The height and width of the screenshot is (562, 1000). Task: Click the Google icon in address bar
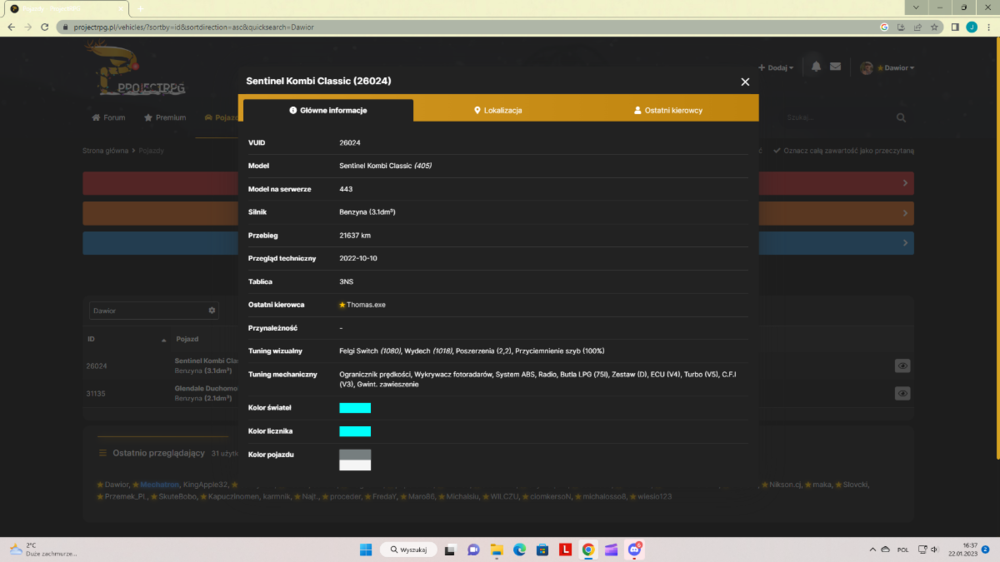pos(884,27)
